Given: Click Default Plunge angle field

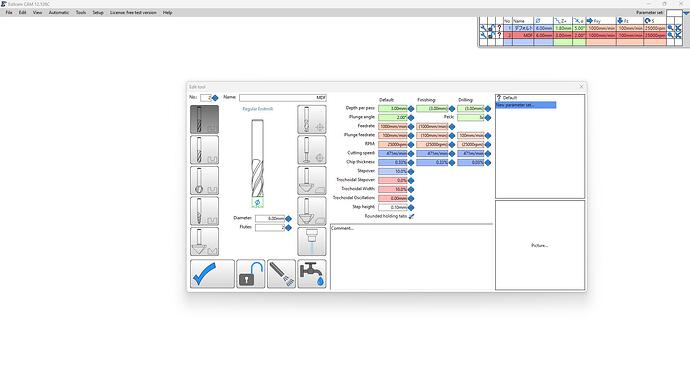Looking at the screenshot, I should (x=393, y=117).
